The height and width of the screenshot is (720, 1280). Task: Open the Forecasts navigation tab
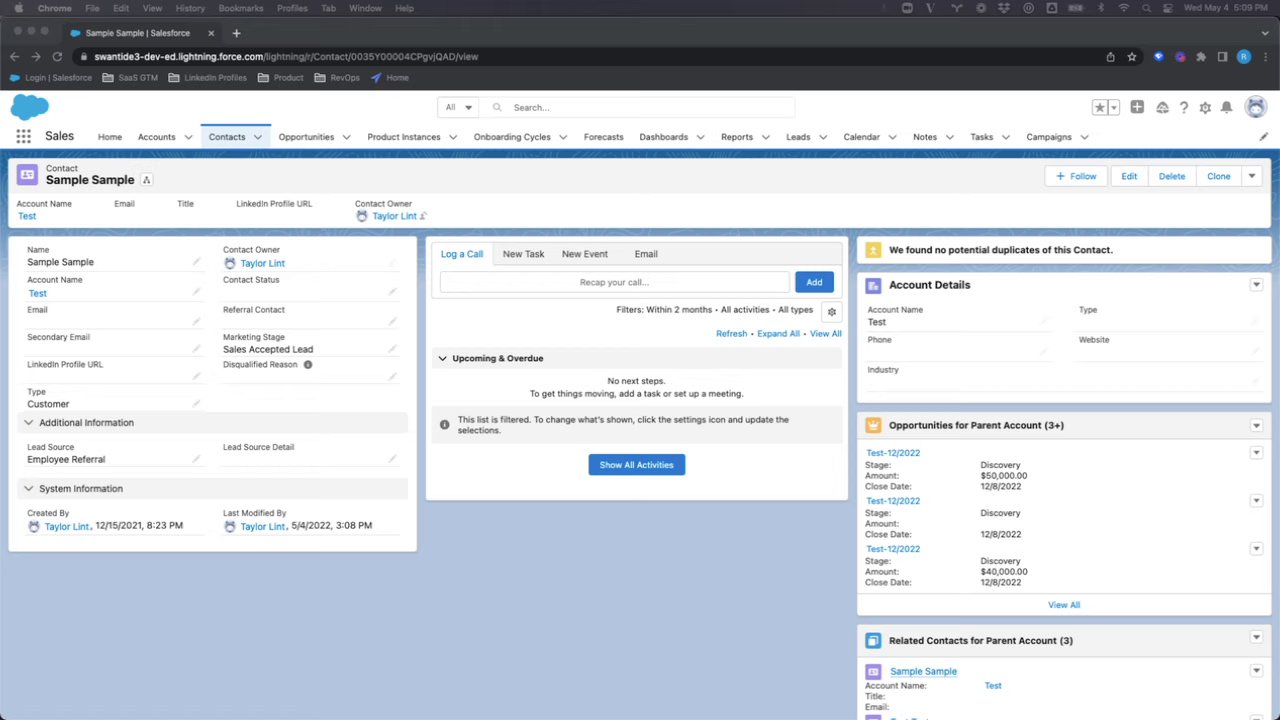603,137
